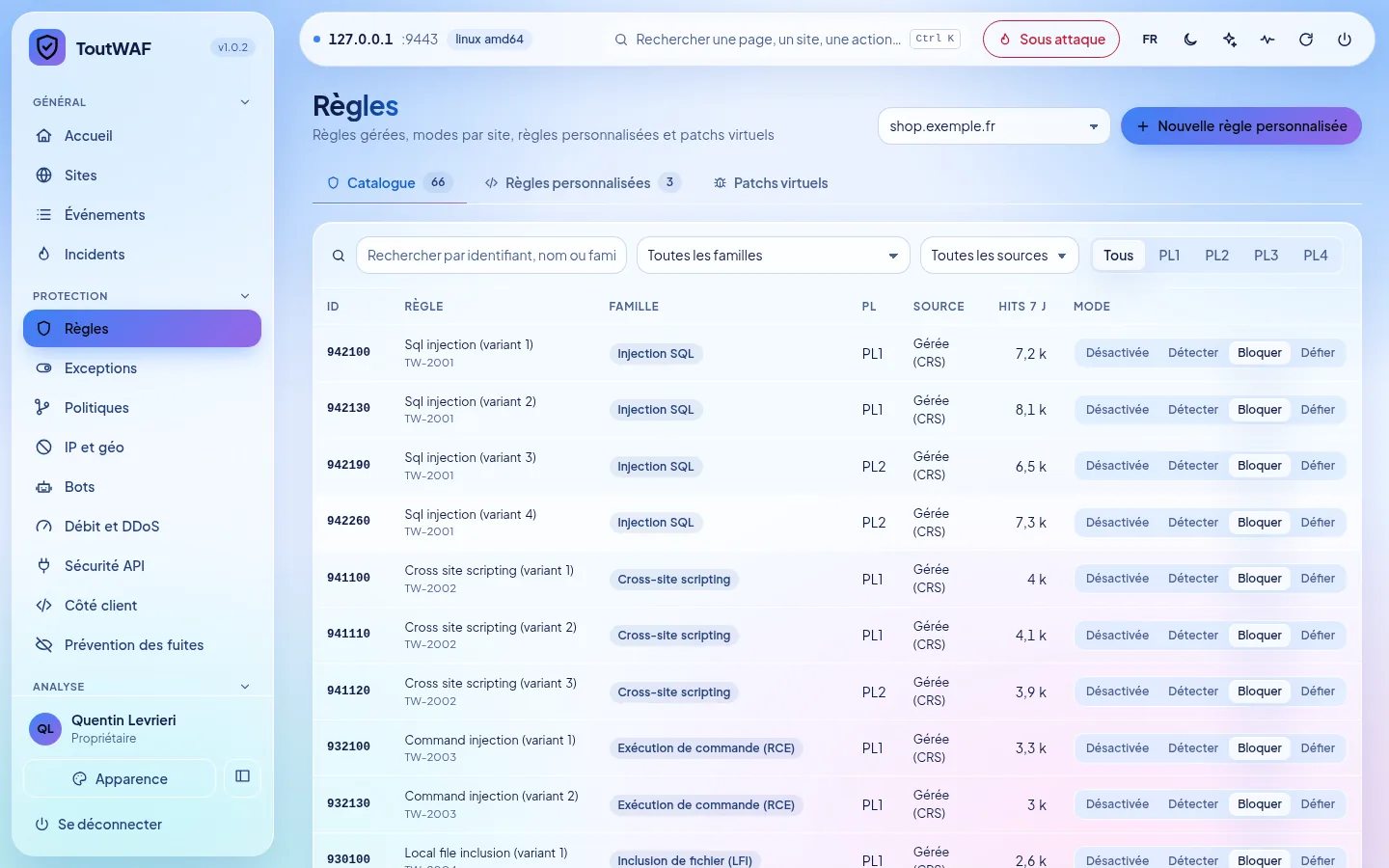Click the branch icon beside Politiques
The width and height of the screenshot is (1389, 868).
tap(43, 408)
